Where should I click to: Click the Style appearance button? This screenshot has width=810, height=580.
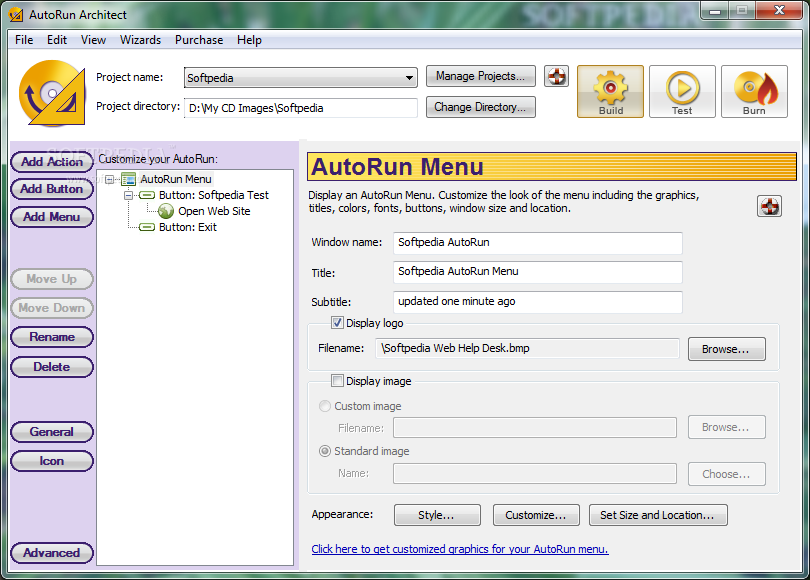pyautogui.click(x=437, y=515)
